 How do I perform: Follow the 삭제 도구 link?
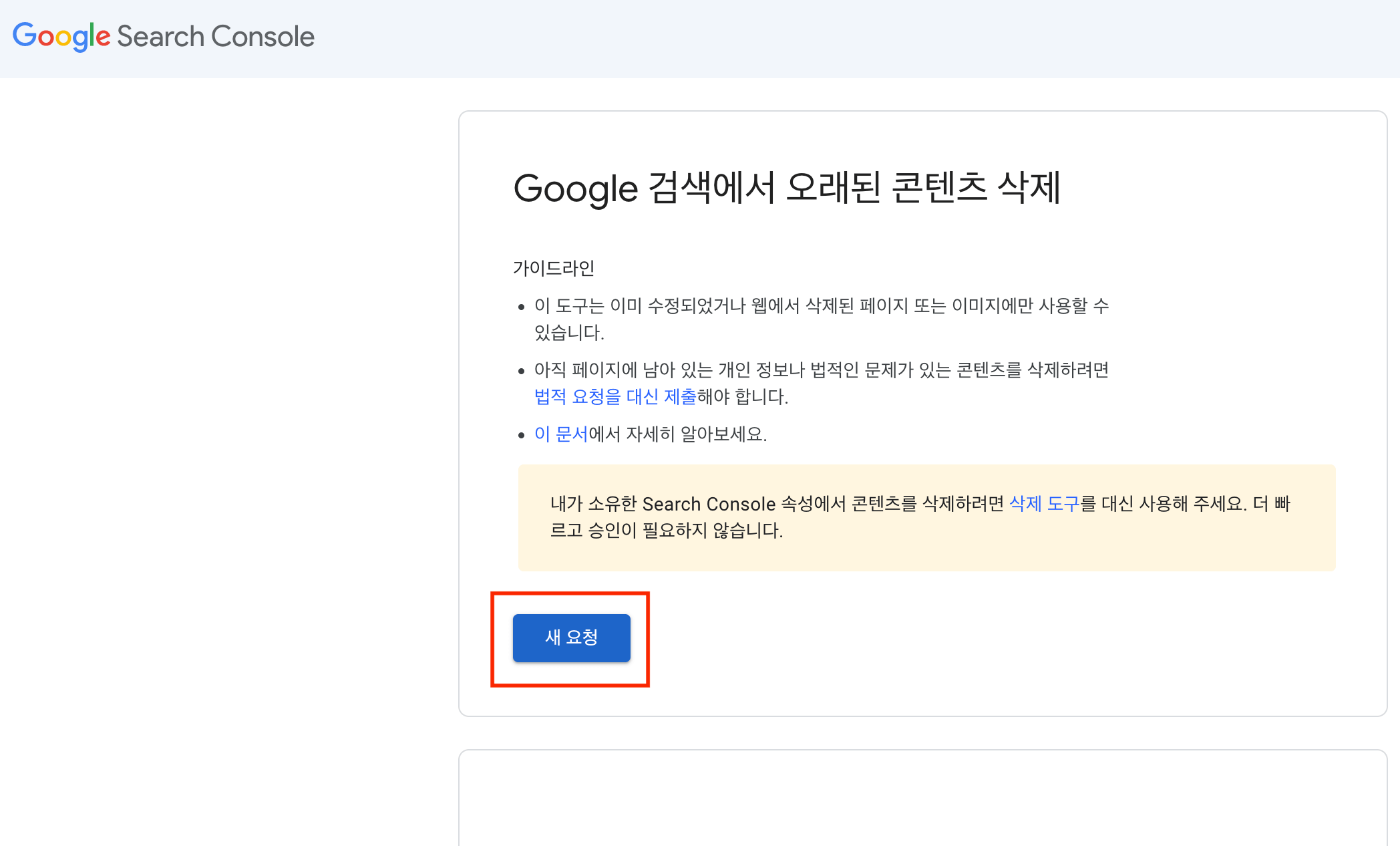tap(1044, 504)
